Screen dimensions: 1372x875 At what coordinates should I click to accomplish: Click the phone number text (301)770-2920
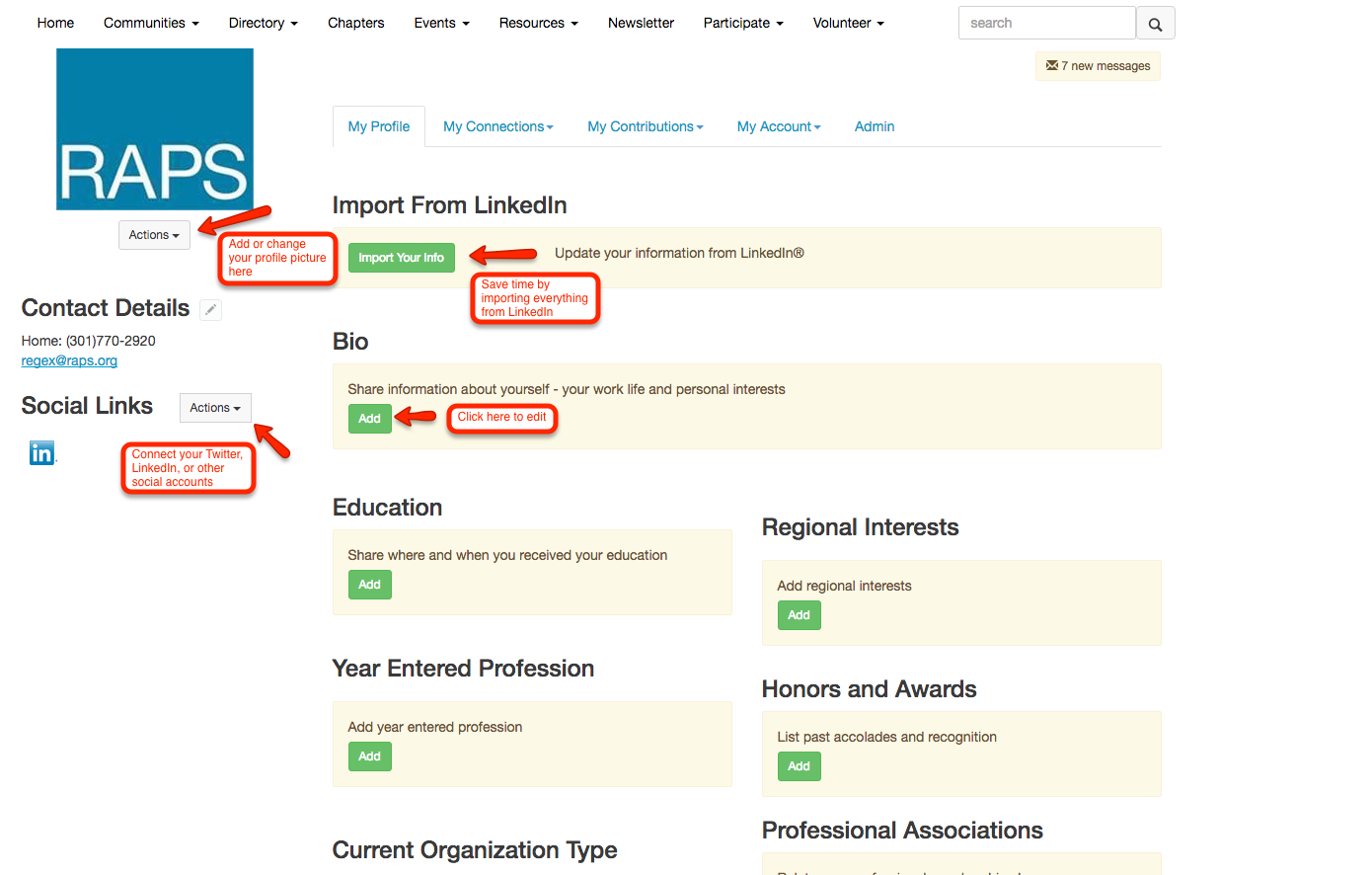point(111,341)
